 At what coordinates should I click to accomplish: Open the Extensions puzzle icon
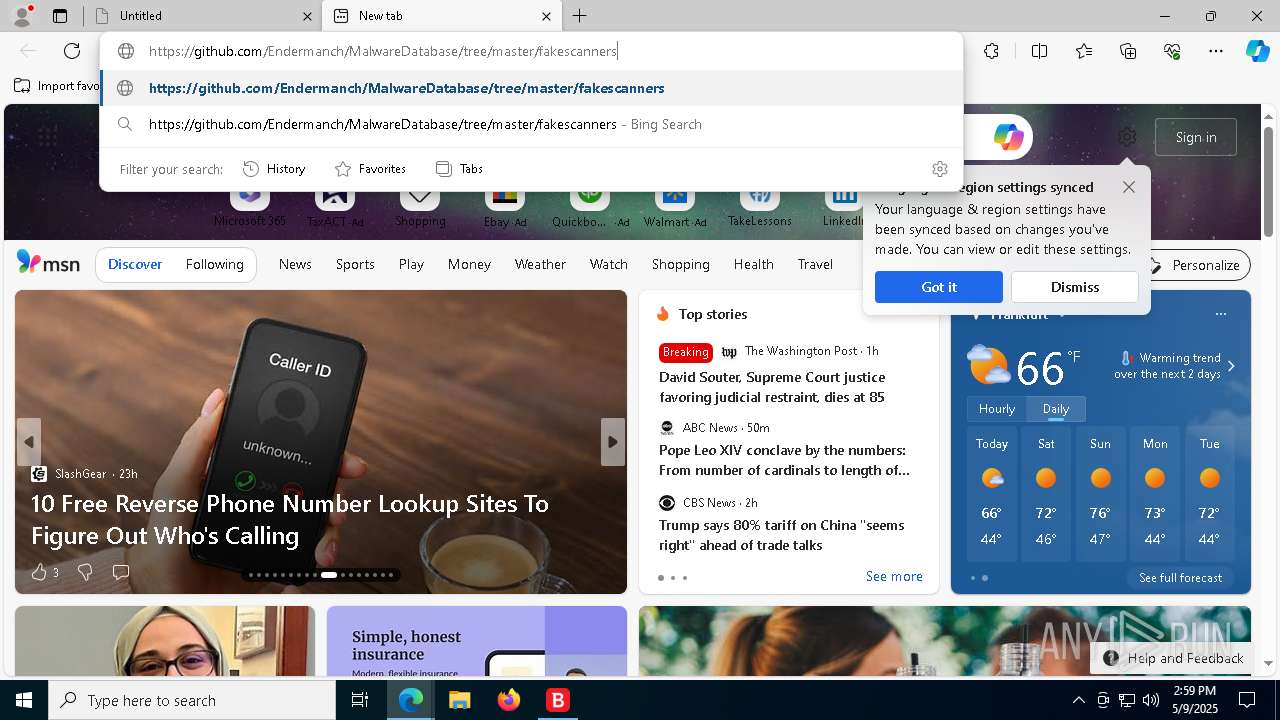click(x=991, y=51)
